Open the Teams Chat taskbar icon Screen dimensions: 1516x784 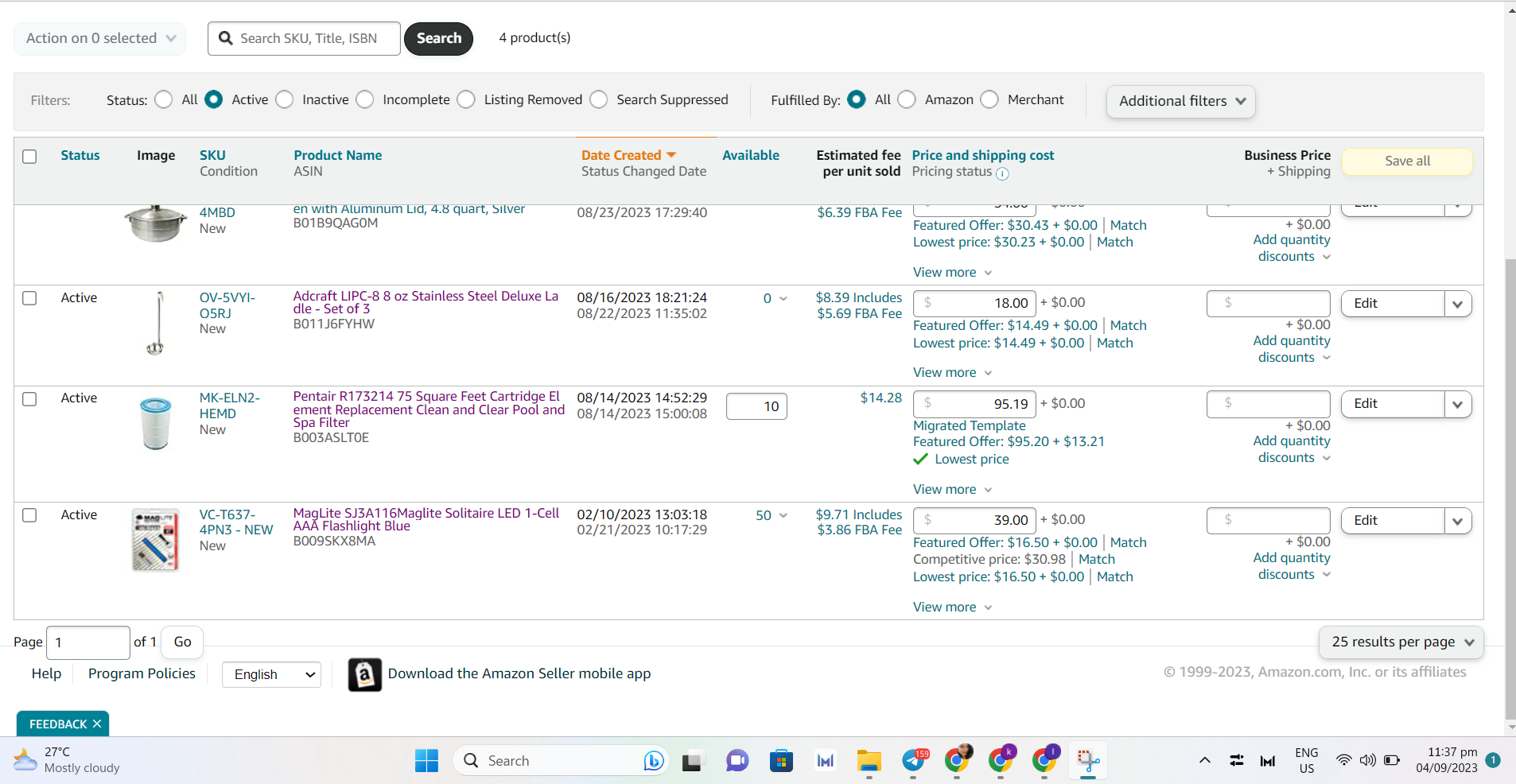(x=737, y=761)
